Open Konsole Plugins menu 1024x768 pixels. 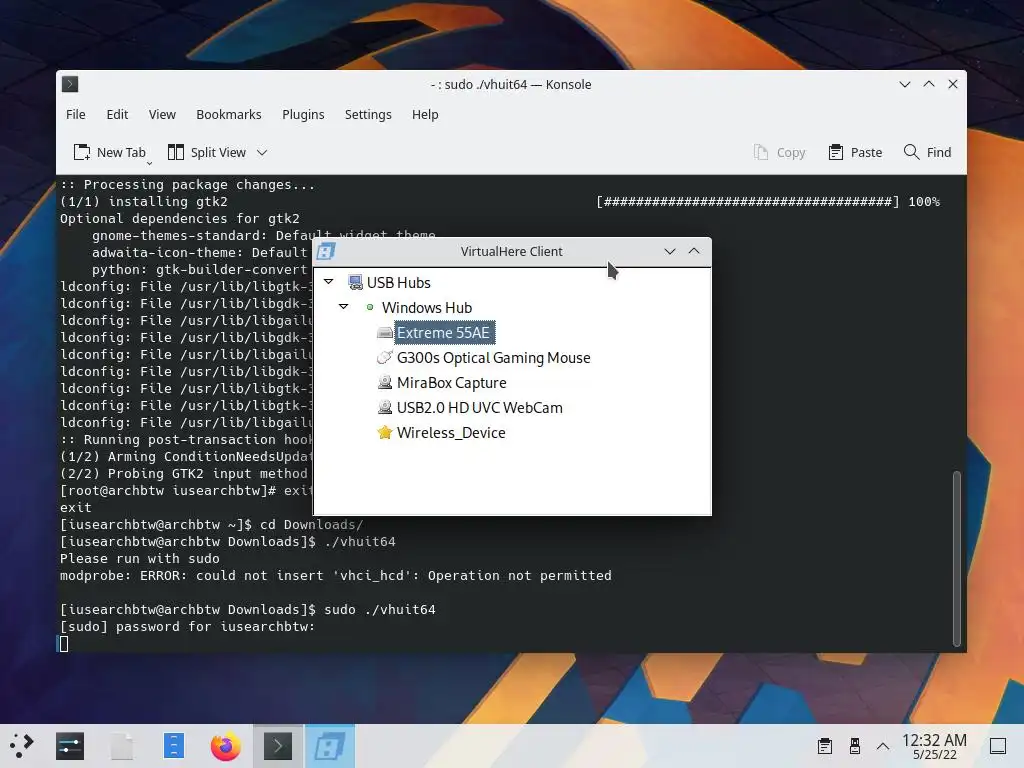303,114
